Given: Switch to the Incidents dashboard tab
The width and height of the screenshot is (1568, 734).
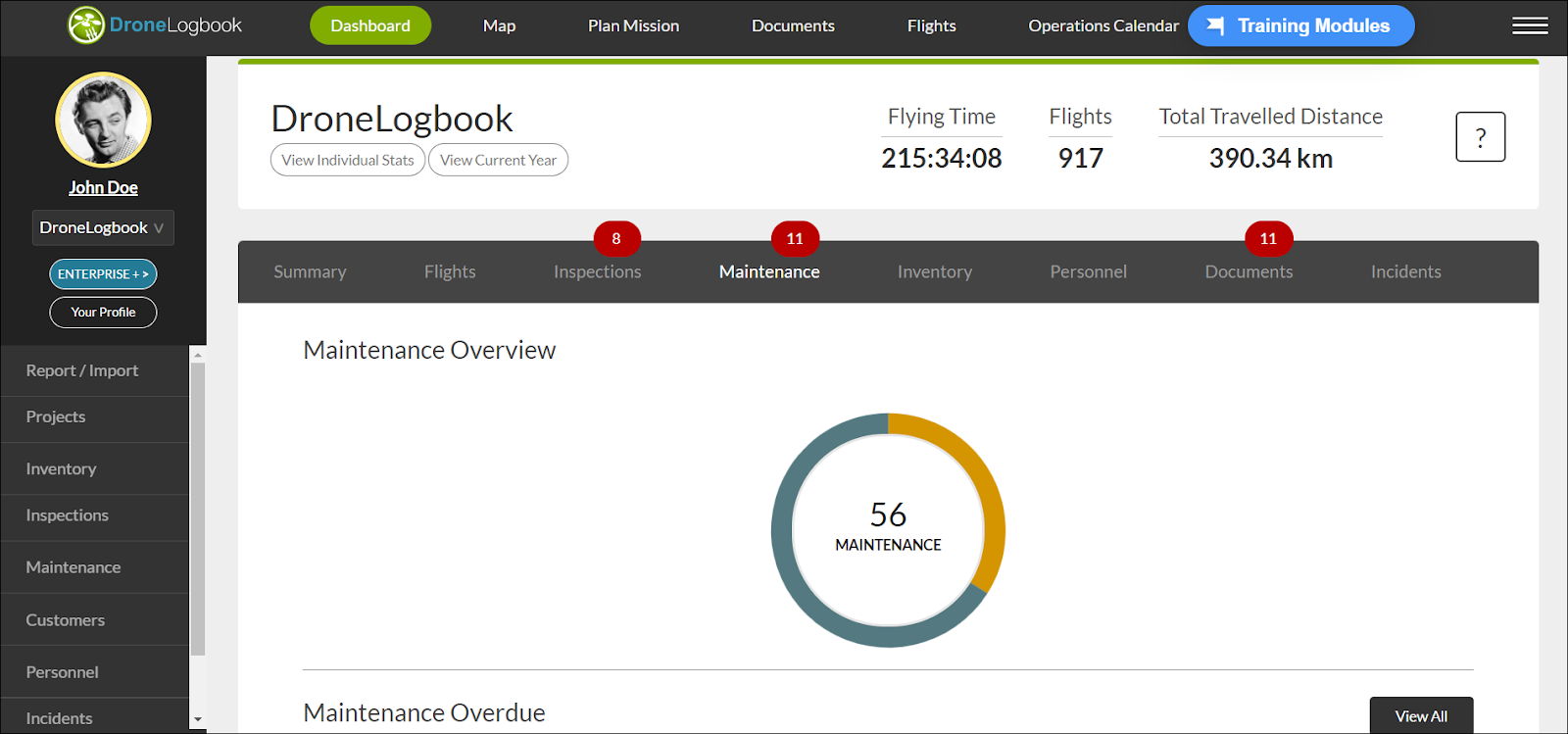Looking at the screenshot, I should click(x=1405, y=271).
